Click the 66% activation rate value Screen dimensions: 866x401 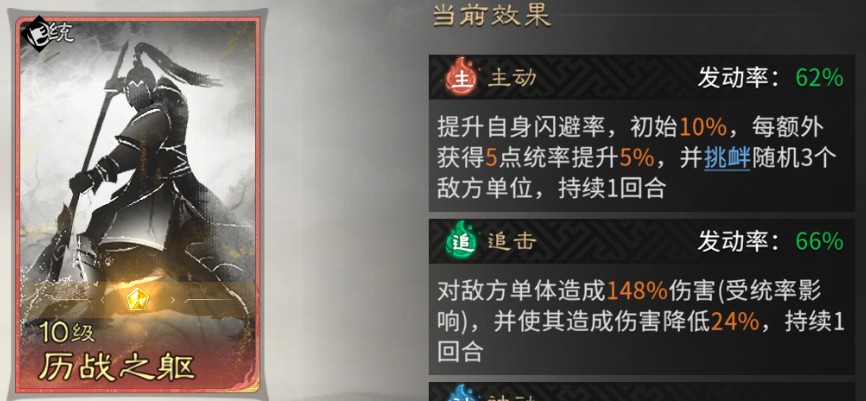[x=820, y=242]
